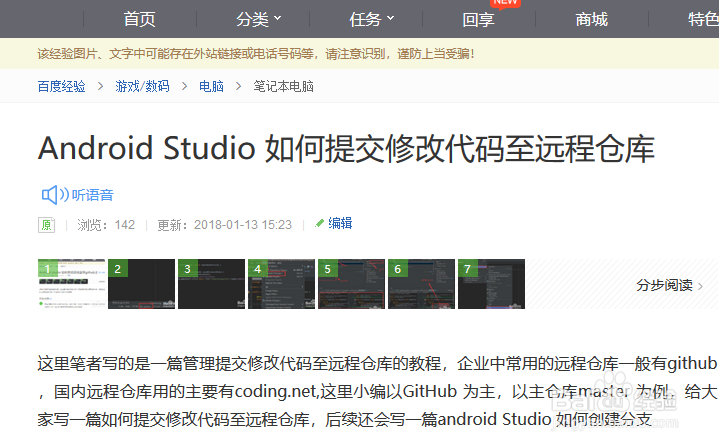Click the 浏览: 142 view count text
The height and width of the screenshot is (448, 719).
[x=106, y=225]
